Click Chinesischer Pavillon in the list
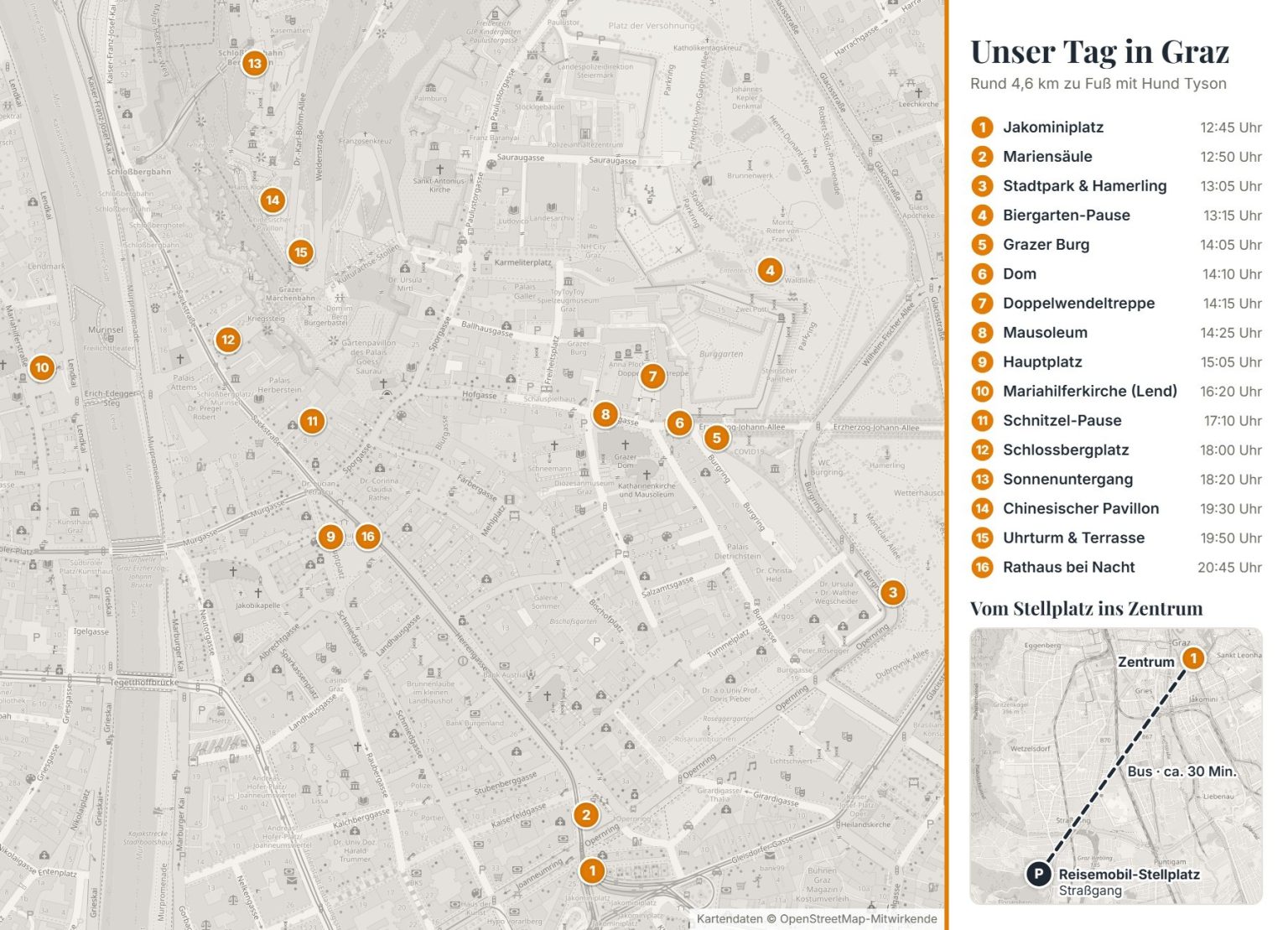Image resolution: width=1288 pixels, height=930 pixels. click(x=1116, y=509)
